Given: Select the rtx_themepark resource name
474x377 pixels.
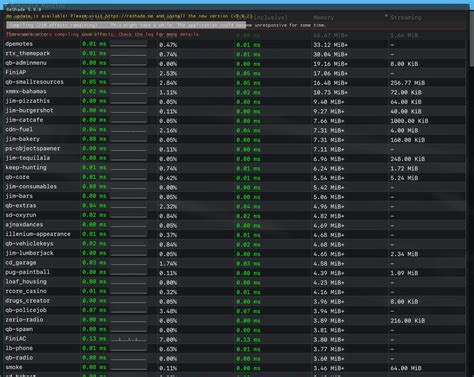Looking at the screenshot, I should (28, 53).
